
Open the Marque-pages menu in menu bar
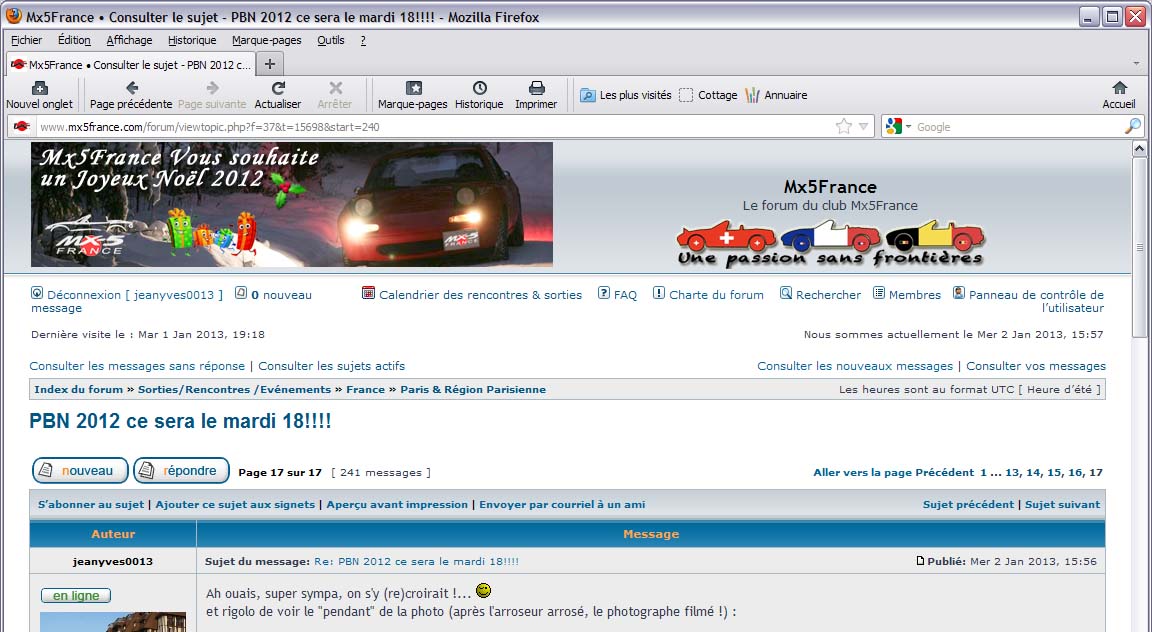[x=267, y=40]
